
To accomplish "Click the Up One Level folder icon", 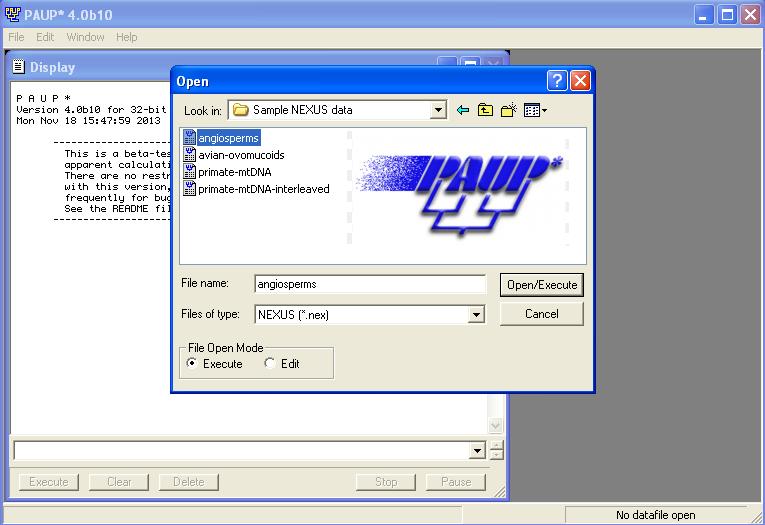I will point(486,110).
